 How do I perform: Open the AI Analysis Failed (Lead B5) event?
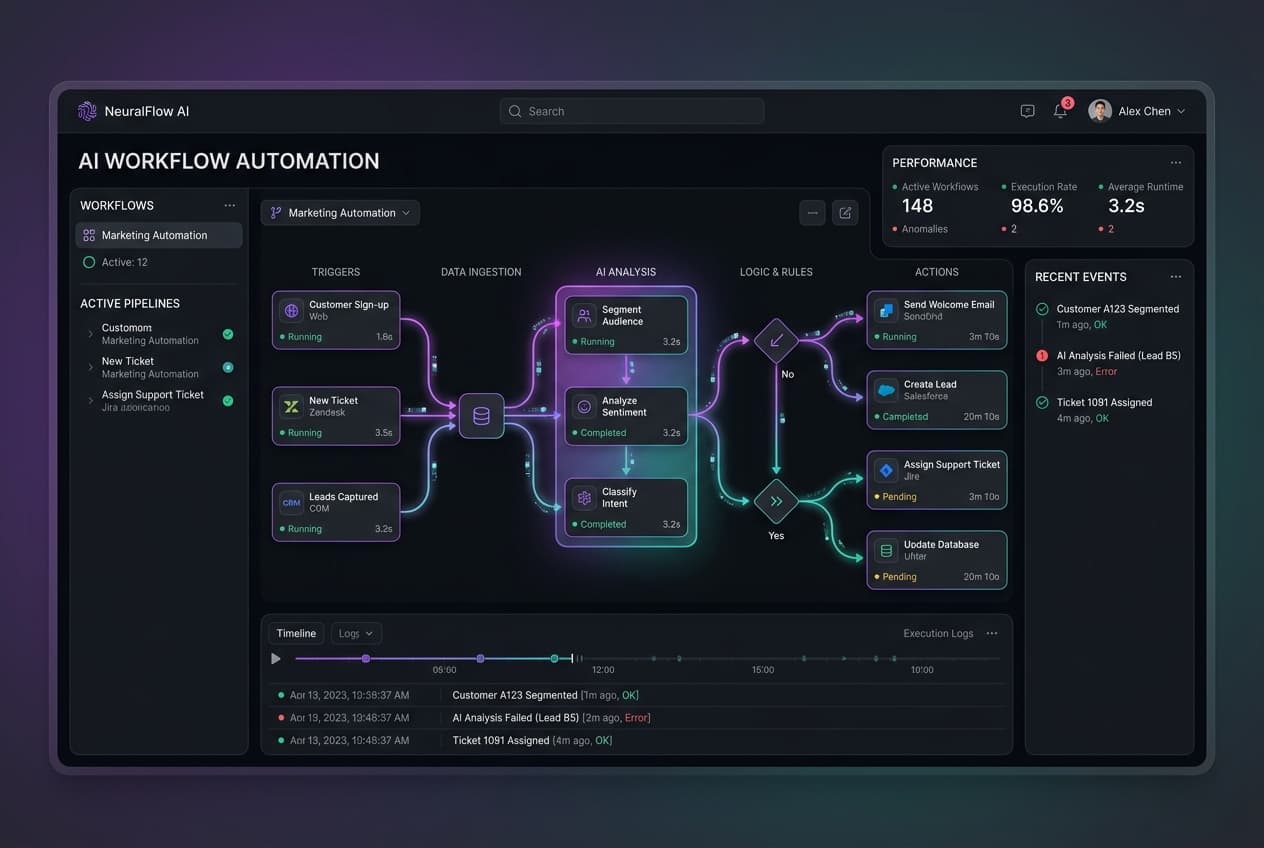tap(1108, 363)
